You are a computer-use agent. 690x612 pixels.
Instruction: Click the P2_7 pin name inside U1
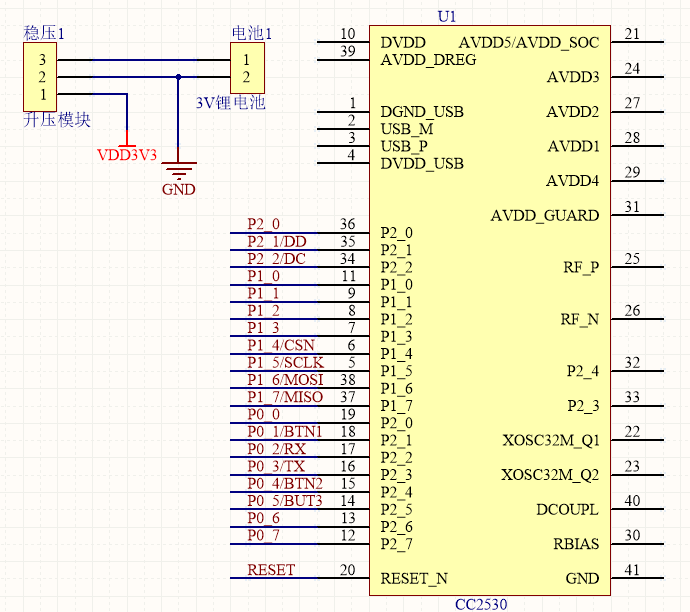(396, 544)
